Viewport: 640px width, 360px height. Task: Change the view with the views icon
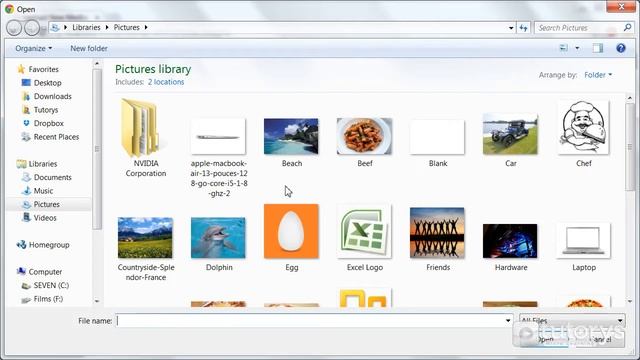[564, 48]
